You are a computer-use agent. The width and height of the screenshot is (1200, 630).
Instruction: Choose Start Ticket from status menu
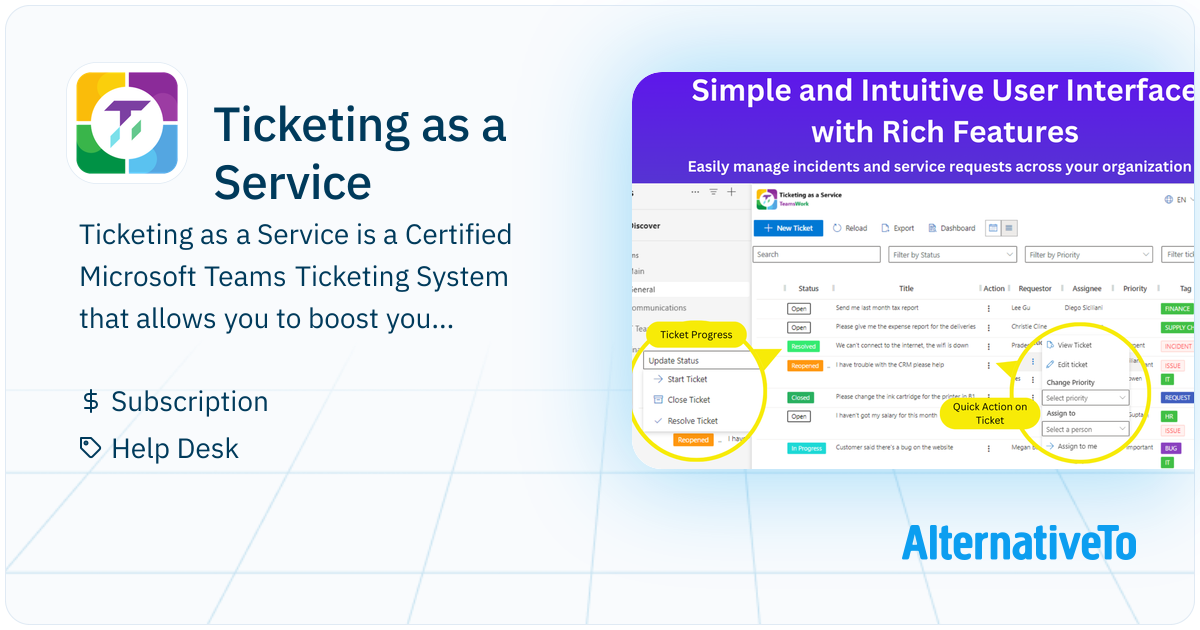(x=680, y=379)
